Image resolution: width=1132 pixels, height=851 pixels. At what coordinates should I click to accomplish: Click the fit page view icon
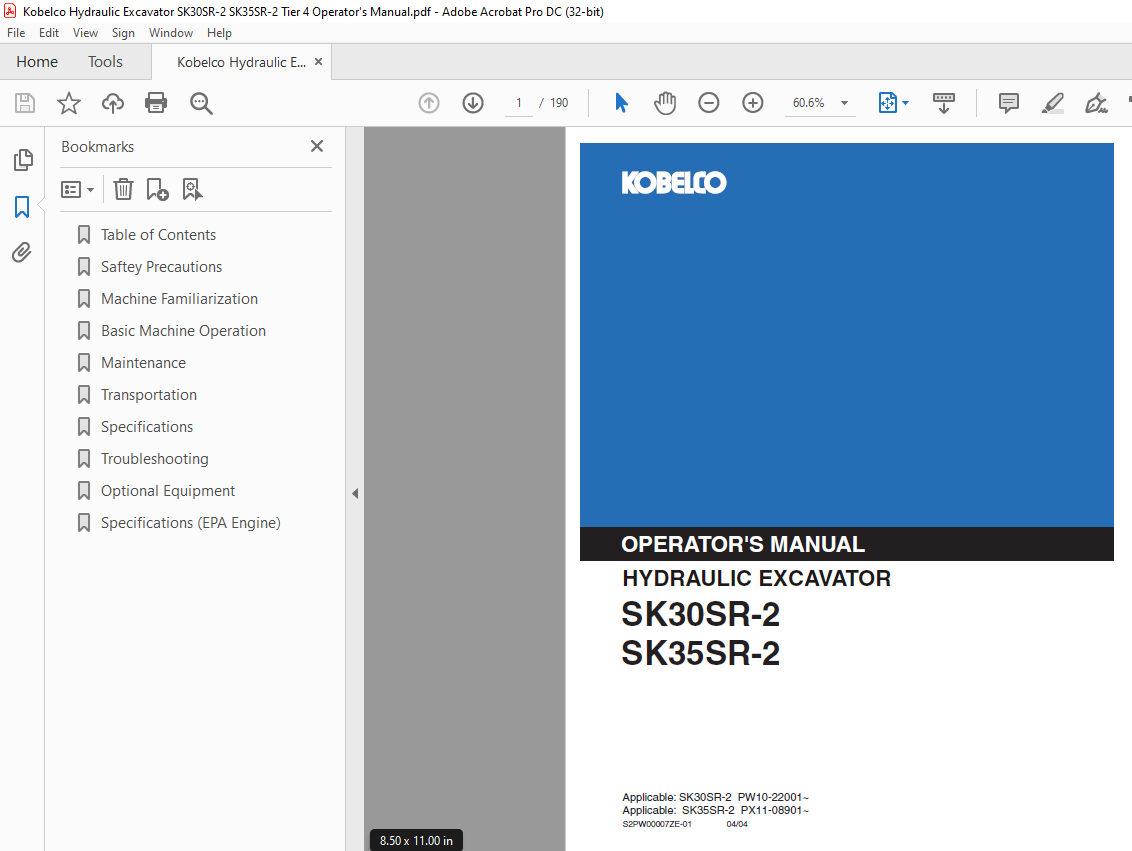888,103
